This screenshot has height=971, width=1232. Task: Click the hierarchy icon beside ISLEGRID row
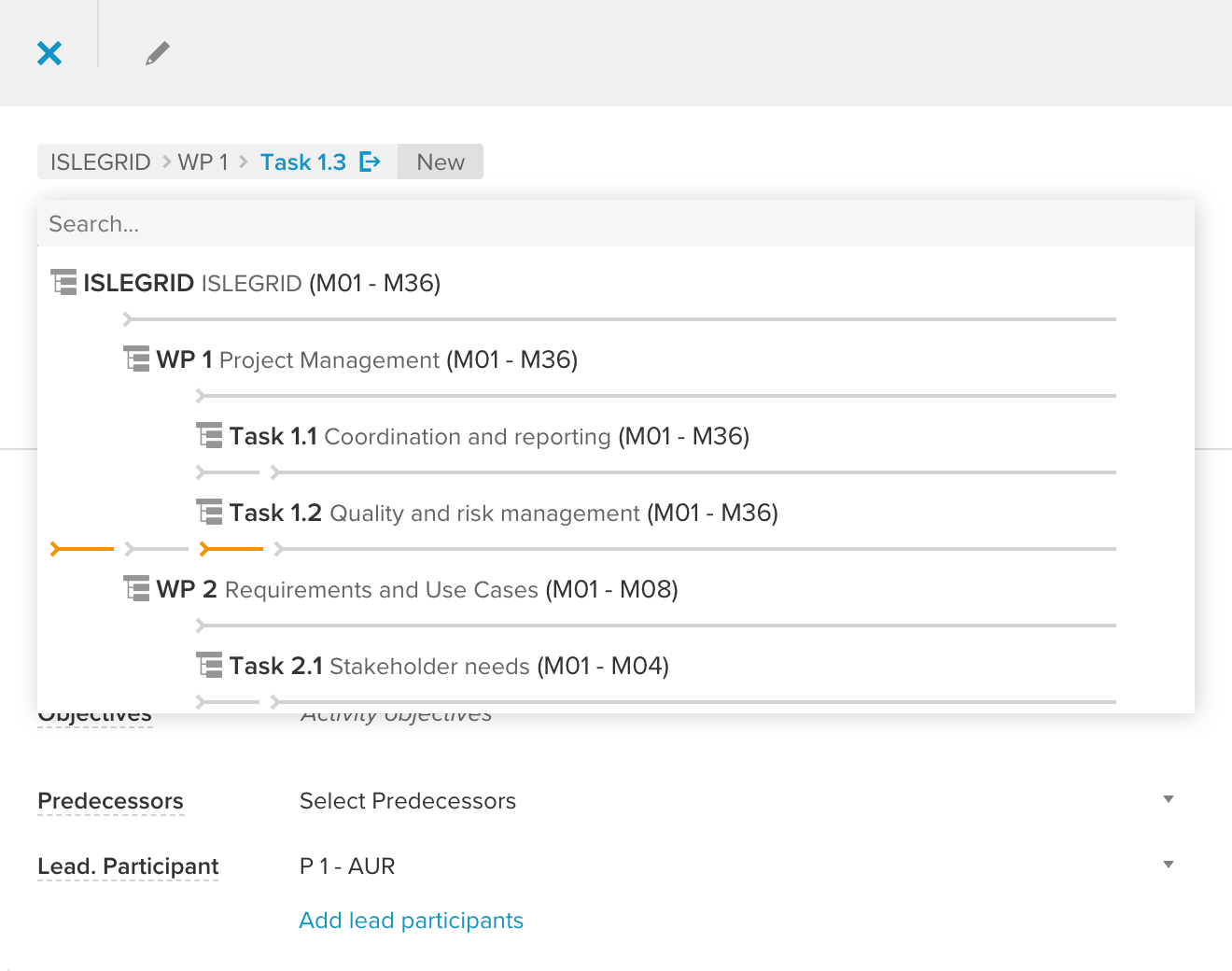(x=63, y=282)
